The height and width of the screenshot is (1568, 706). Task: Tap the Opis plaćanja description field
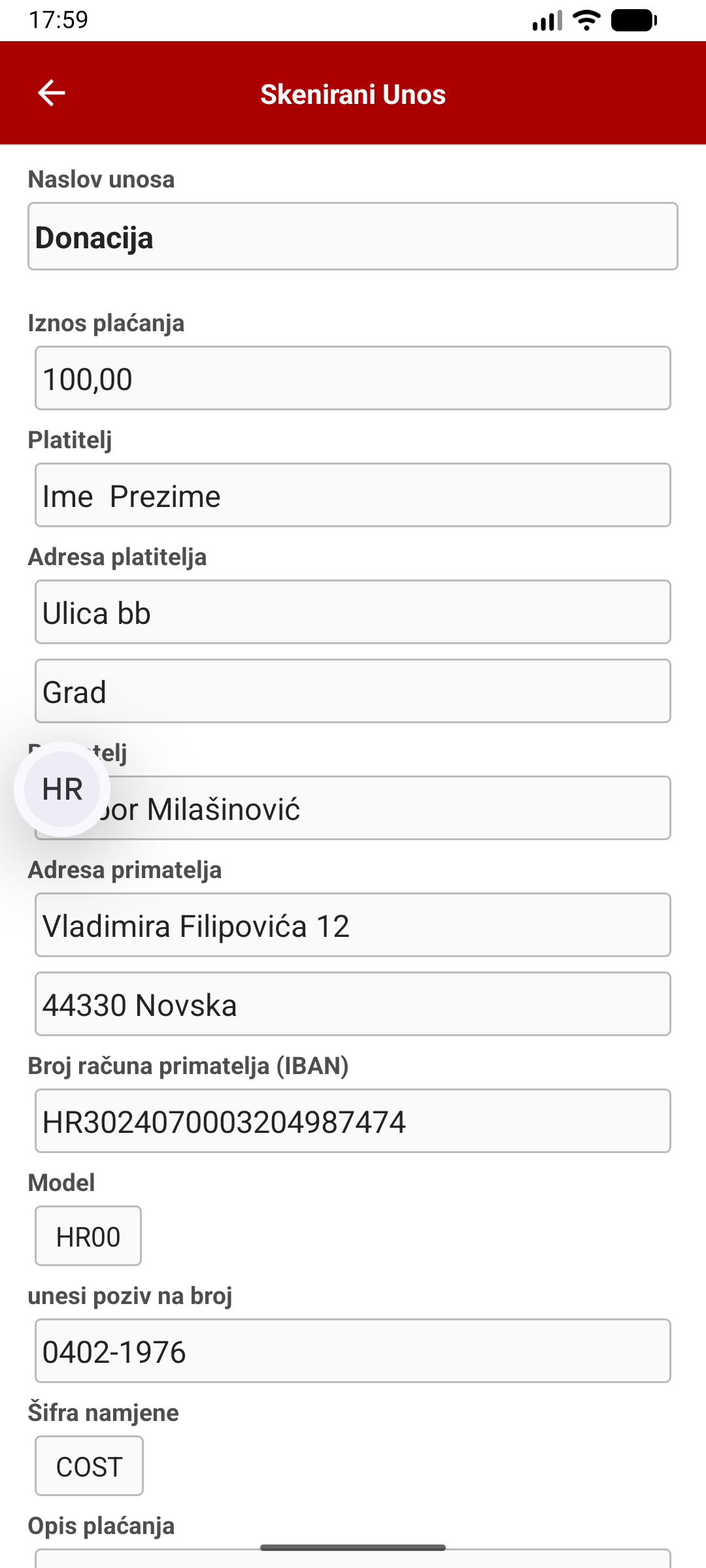point(353,1560)
